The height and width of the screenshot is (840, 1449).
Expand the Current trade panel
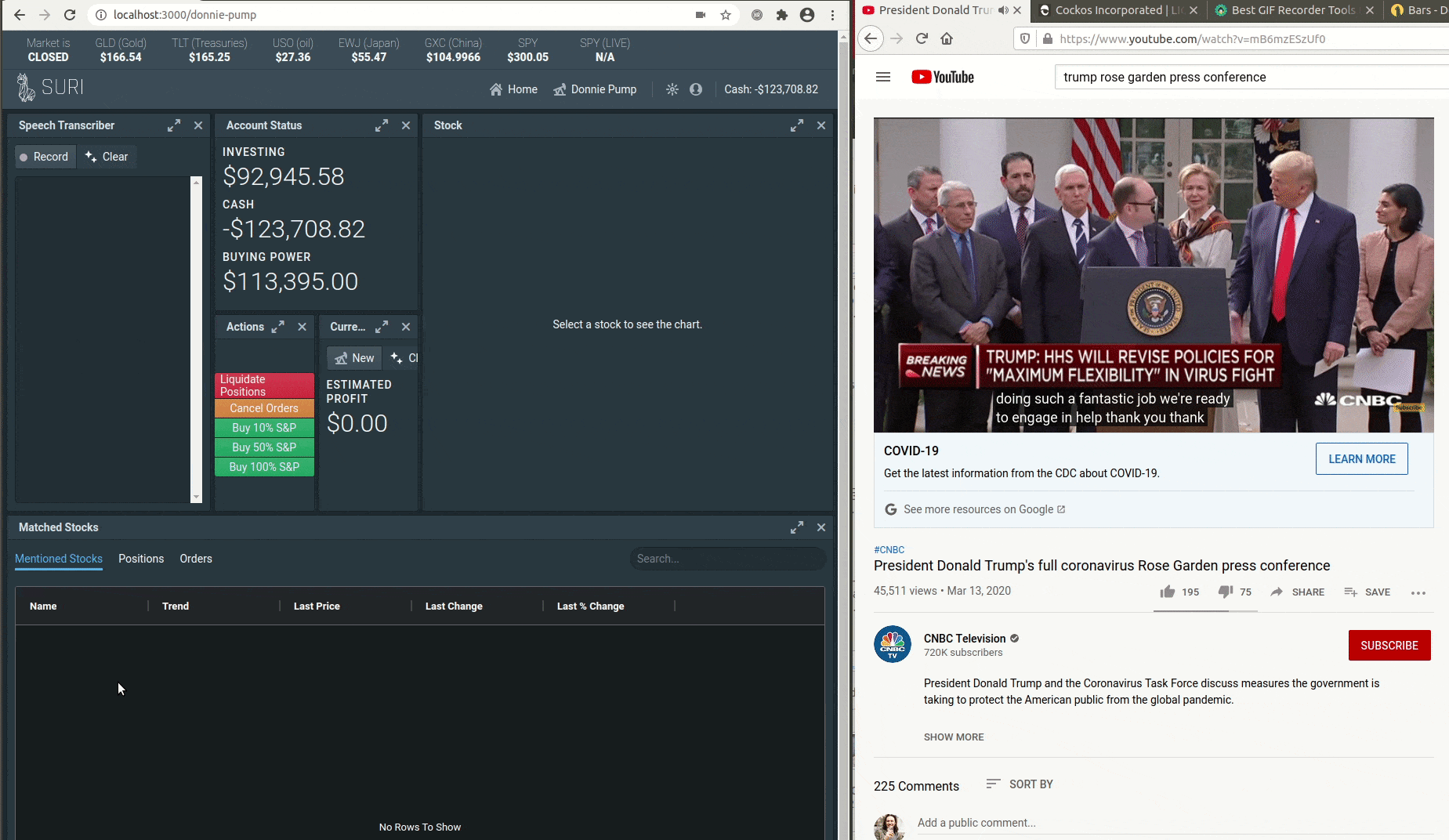(382, 327)
